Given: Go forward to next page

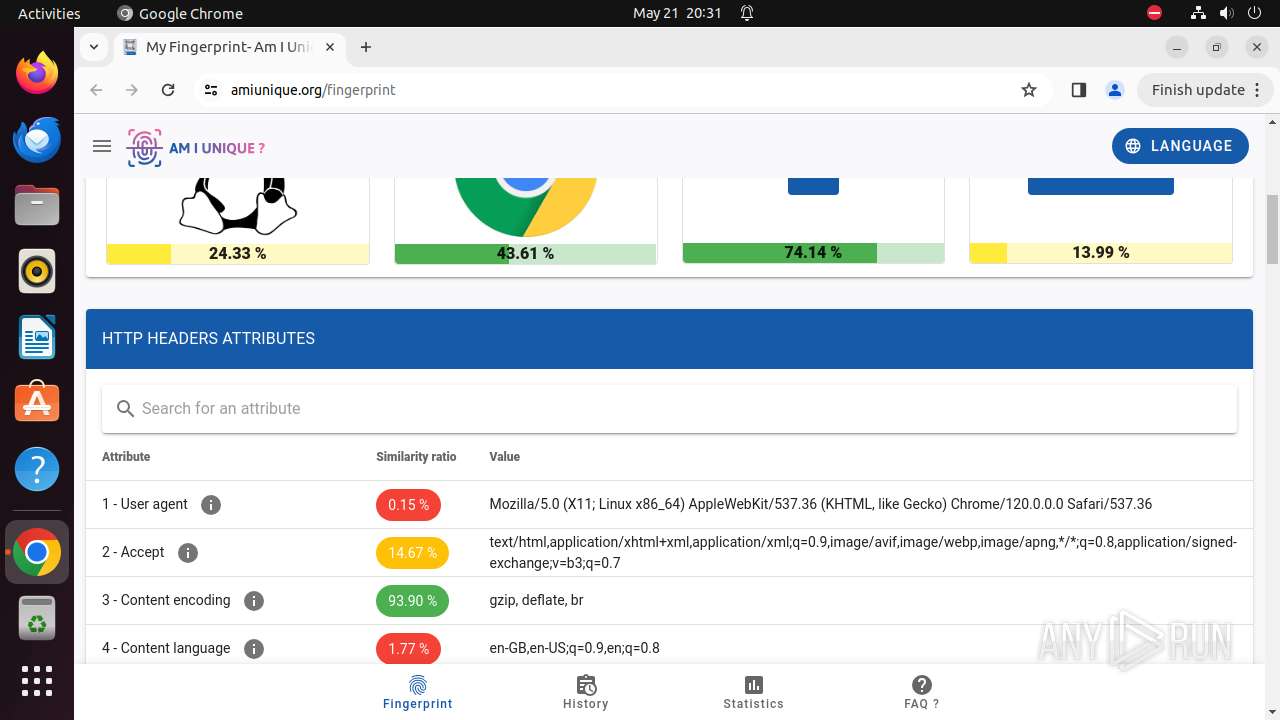Looking at the screenshot, I should [132, 90].
